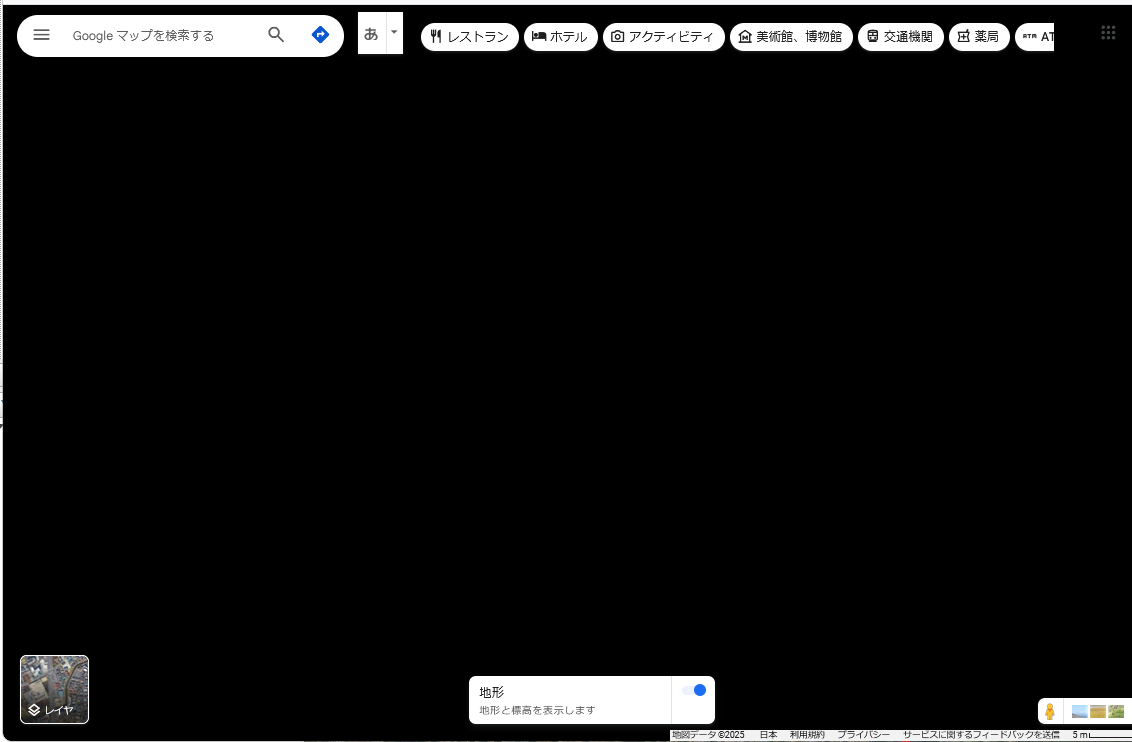Click the bed icon on ホテル chip
This screenshot has height=742, width=1132.
tap(538, 37)
